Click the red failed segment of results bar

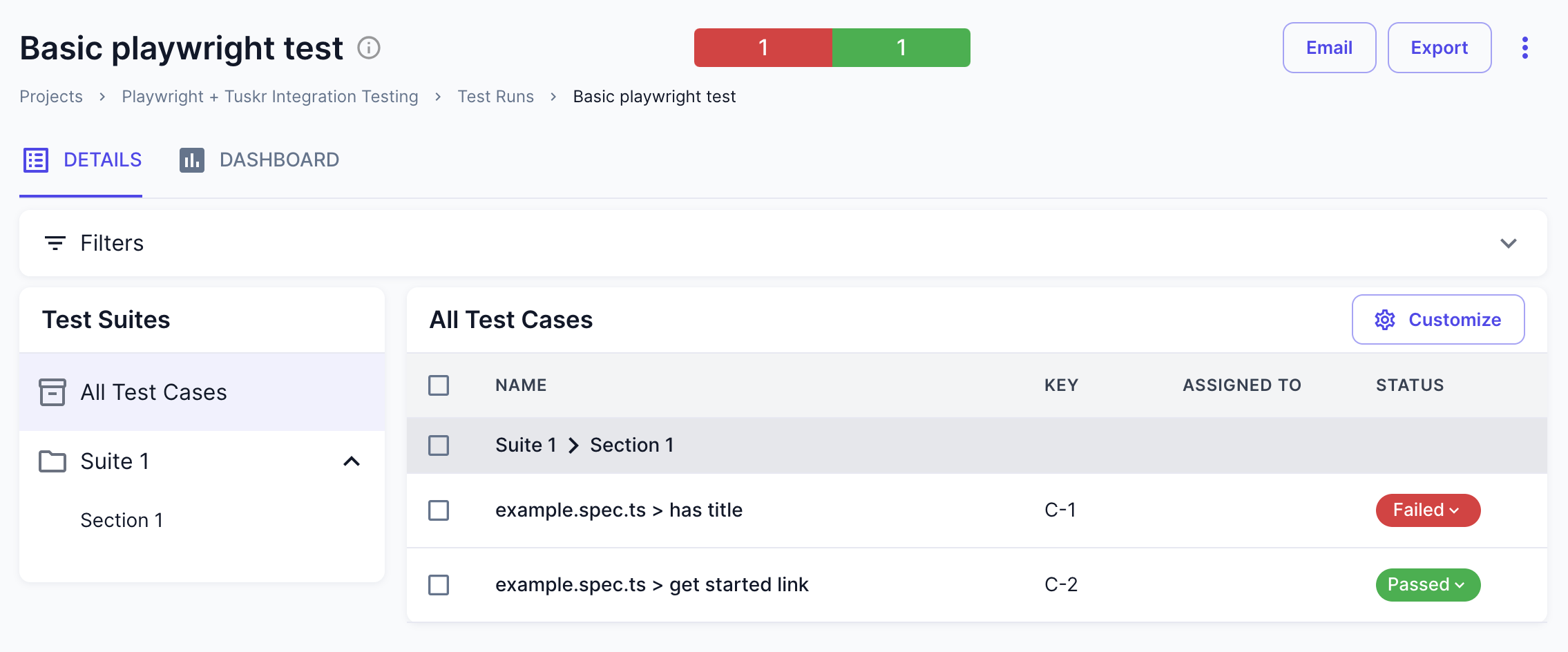tap(763, 48)
